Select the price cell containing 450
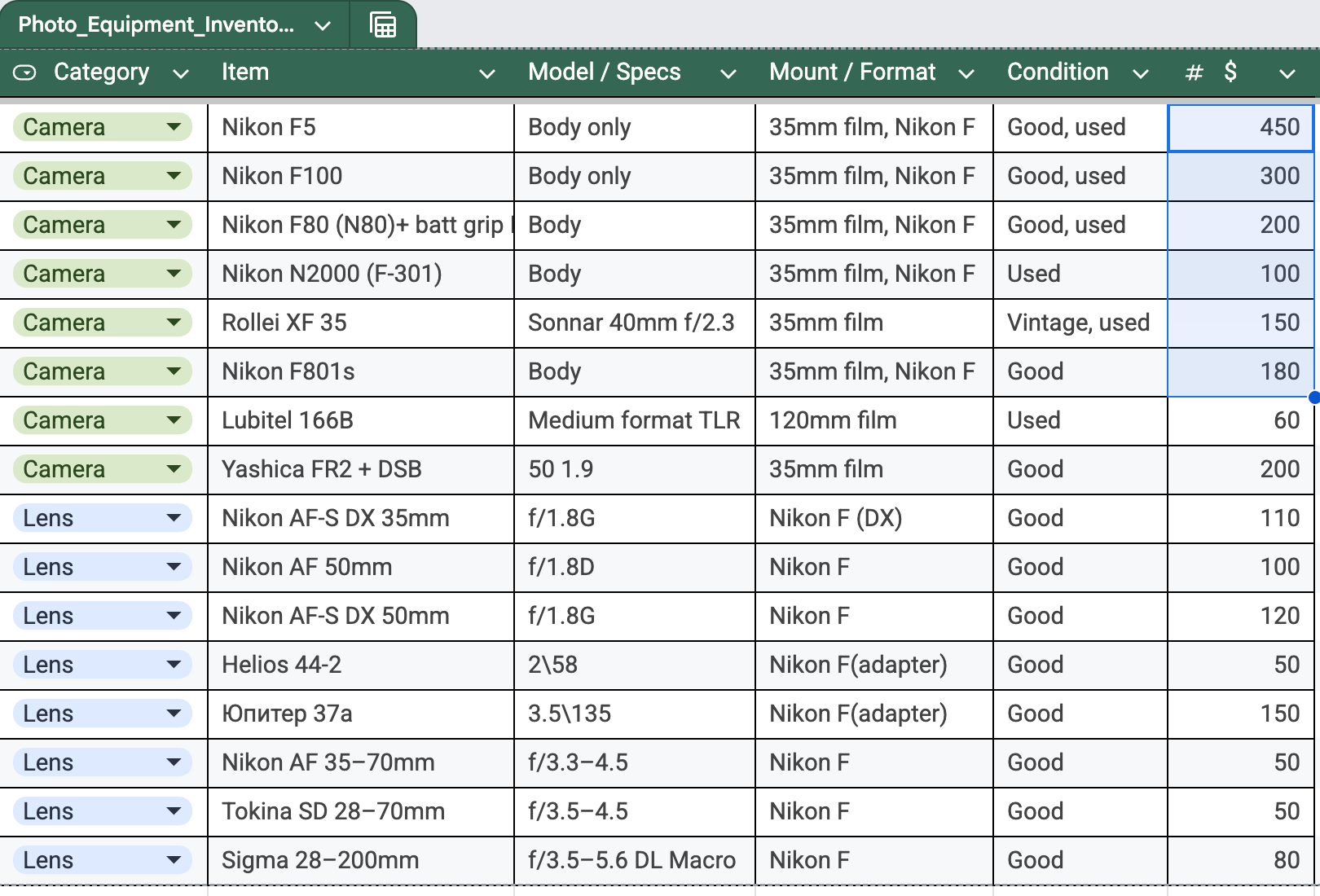The image size is (1320, 896). (x=1240, y=127)
